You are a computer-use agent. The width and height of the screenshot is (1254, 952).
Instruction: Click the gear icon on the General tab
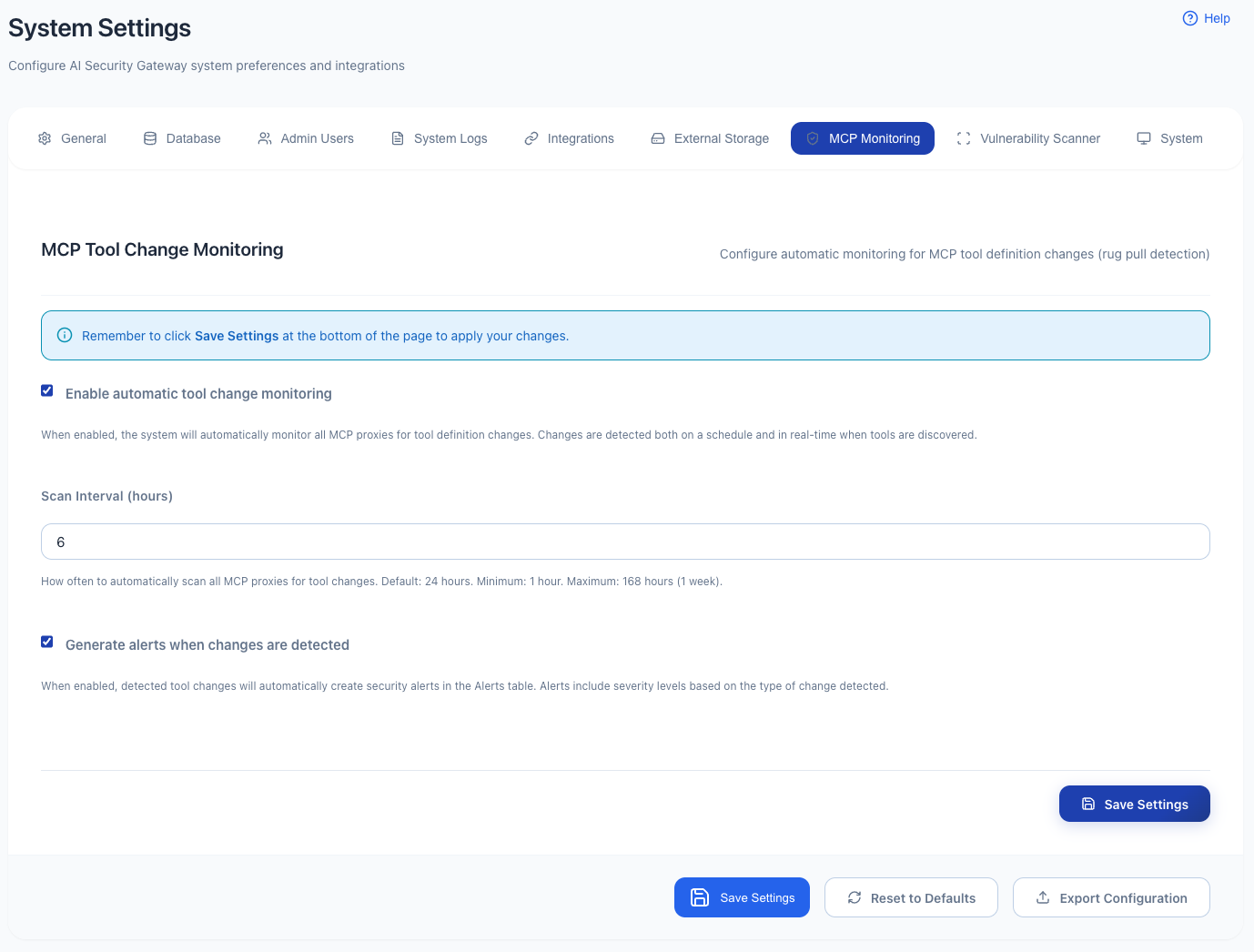45,137
